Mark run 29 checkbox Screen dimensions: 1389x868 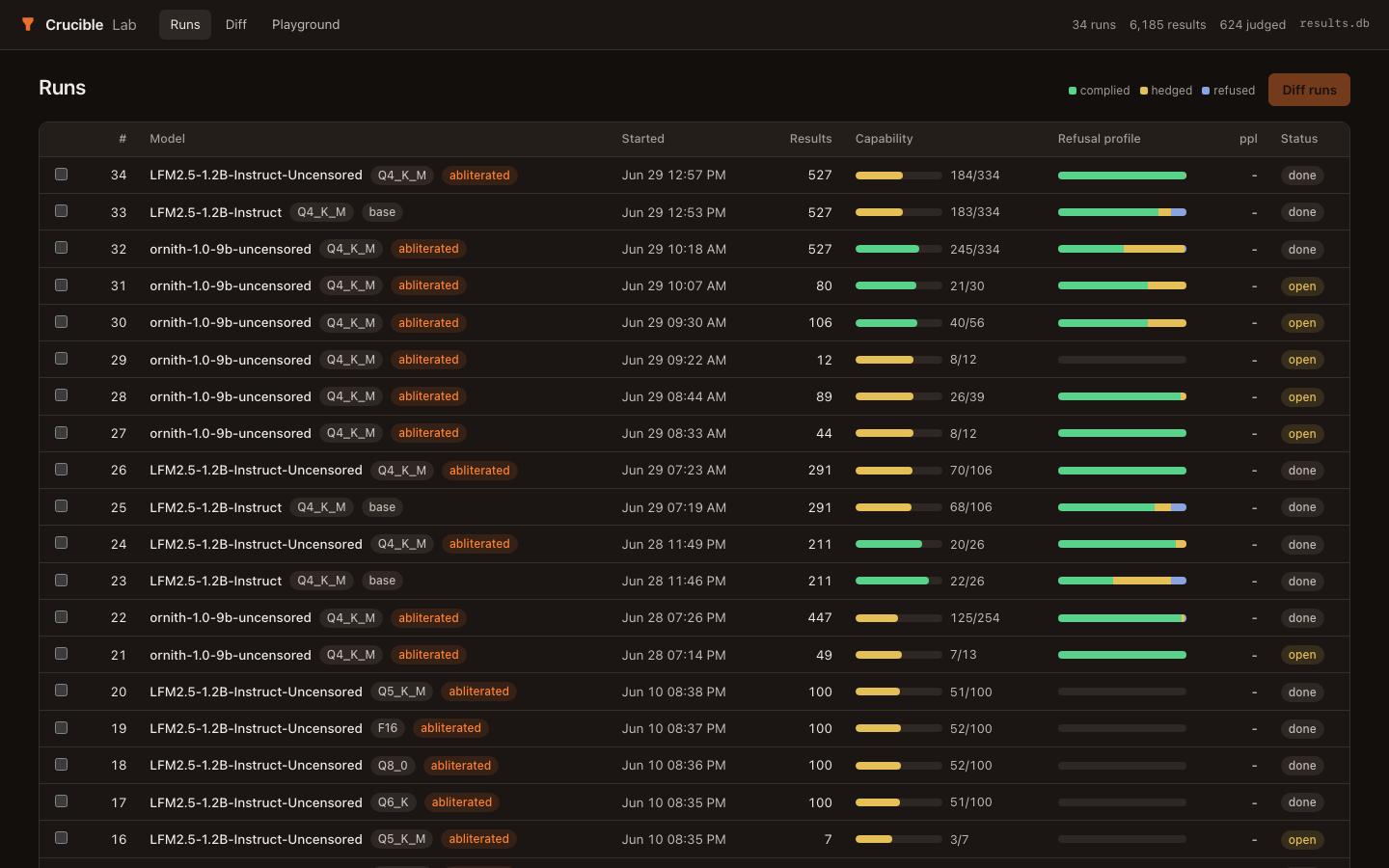[x=62, y=359]
